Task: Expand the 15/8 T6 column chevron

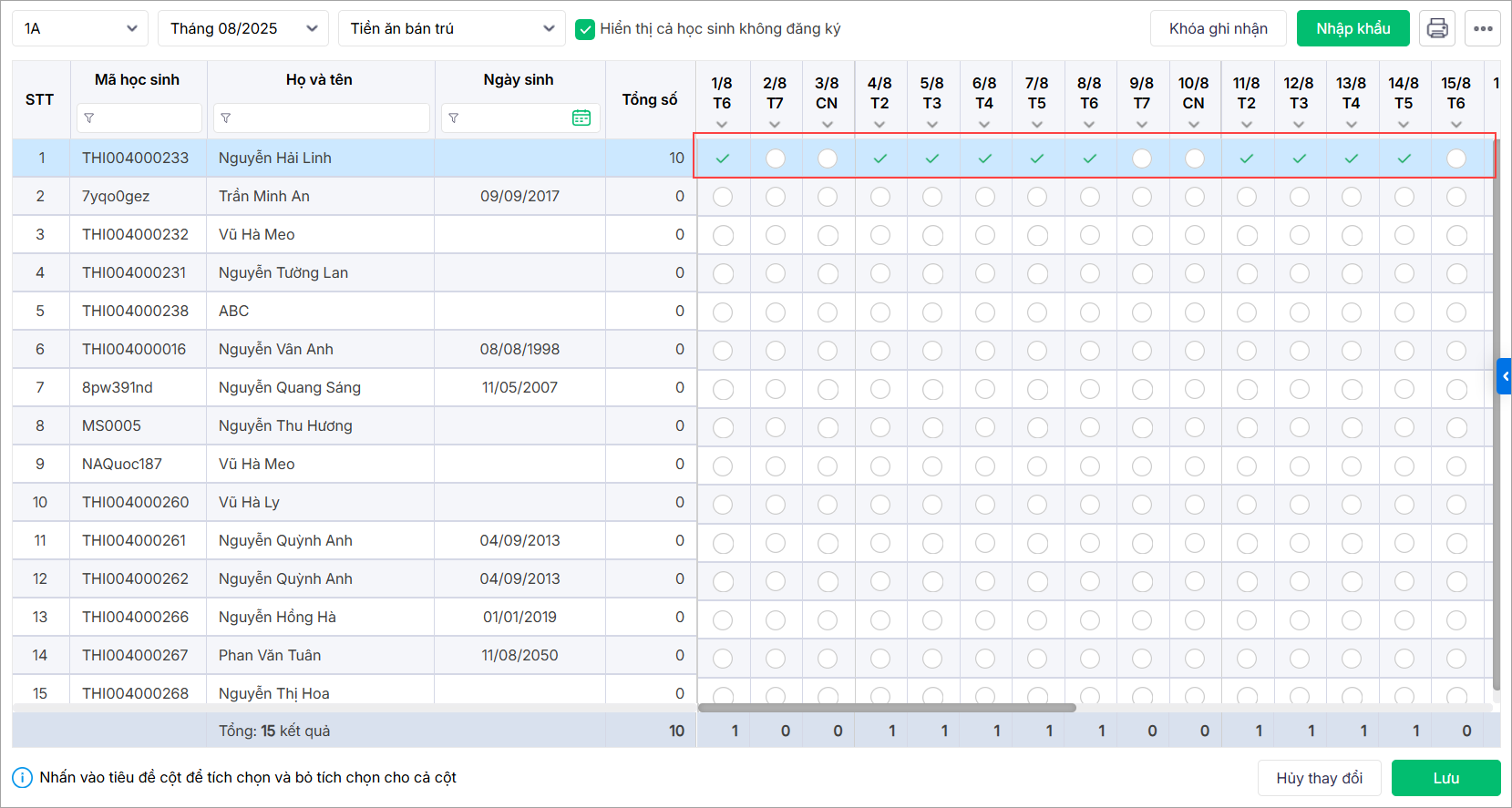Action: click(x=1456, y=125)
